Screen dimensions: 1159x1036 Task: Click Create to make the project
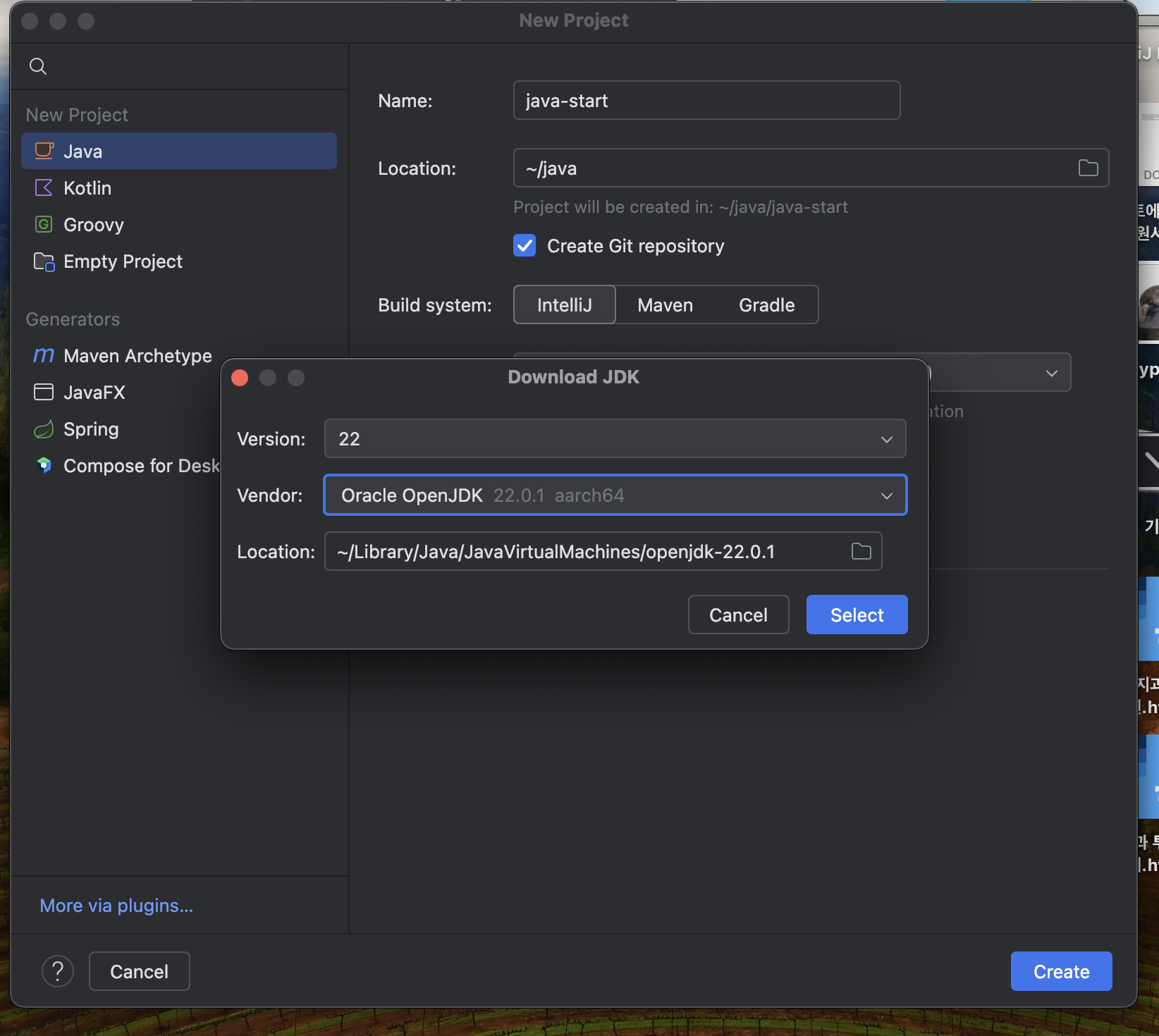(x=1061, y=971)
